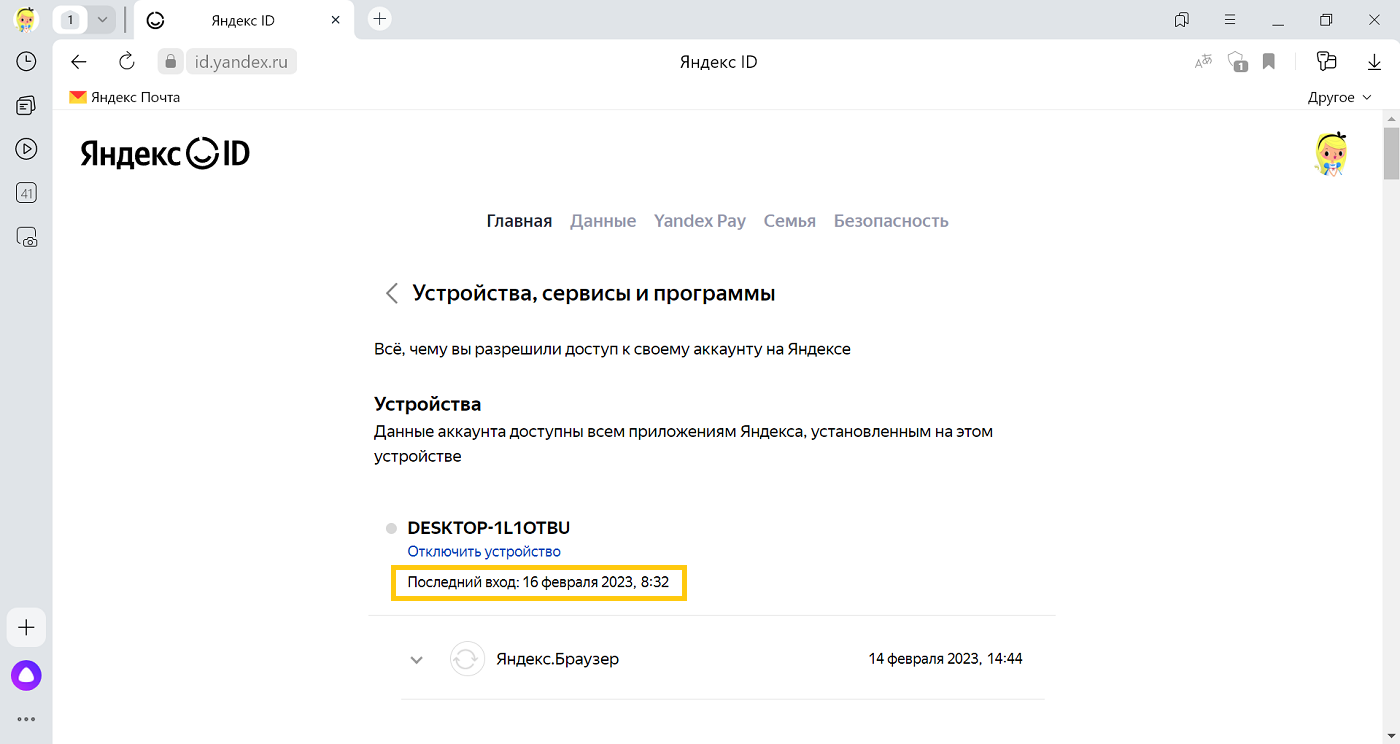
Task: Click Отключить устройство link
Action: coord(484,551)
